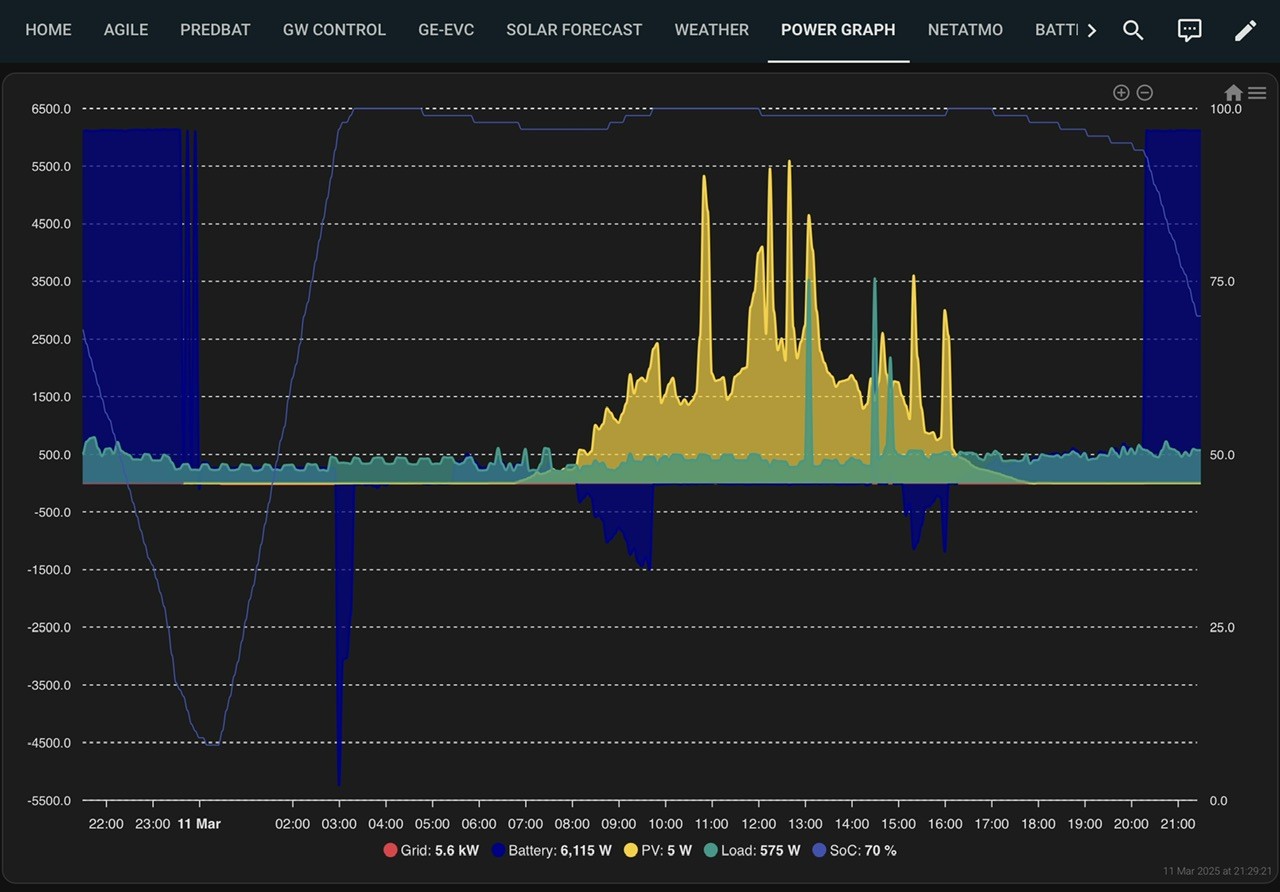The height and width of the screenshot is (892, 1280).
Task: Click the 2500.0 left axis value
Action: pyautogui.click(x=52, y=340)
